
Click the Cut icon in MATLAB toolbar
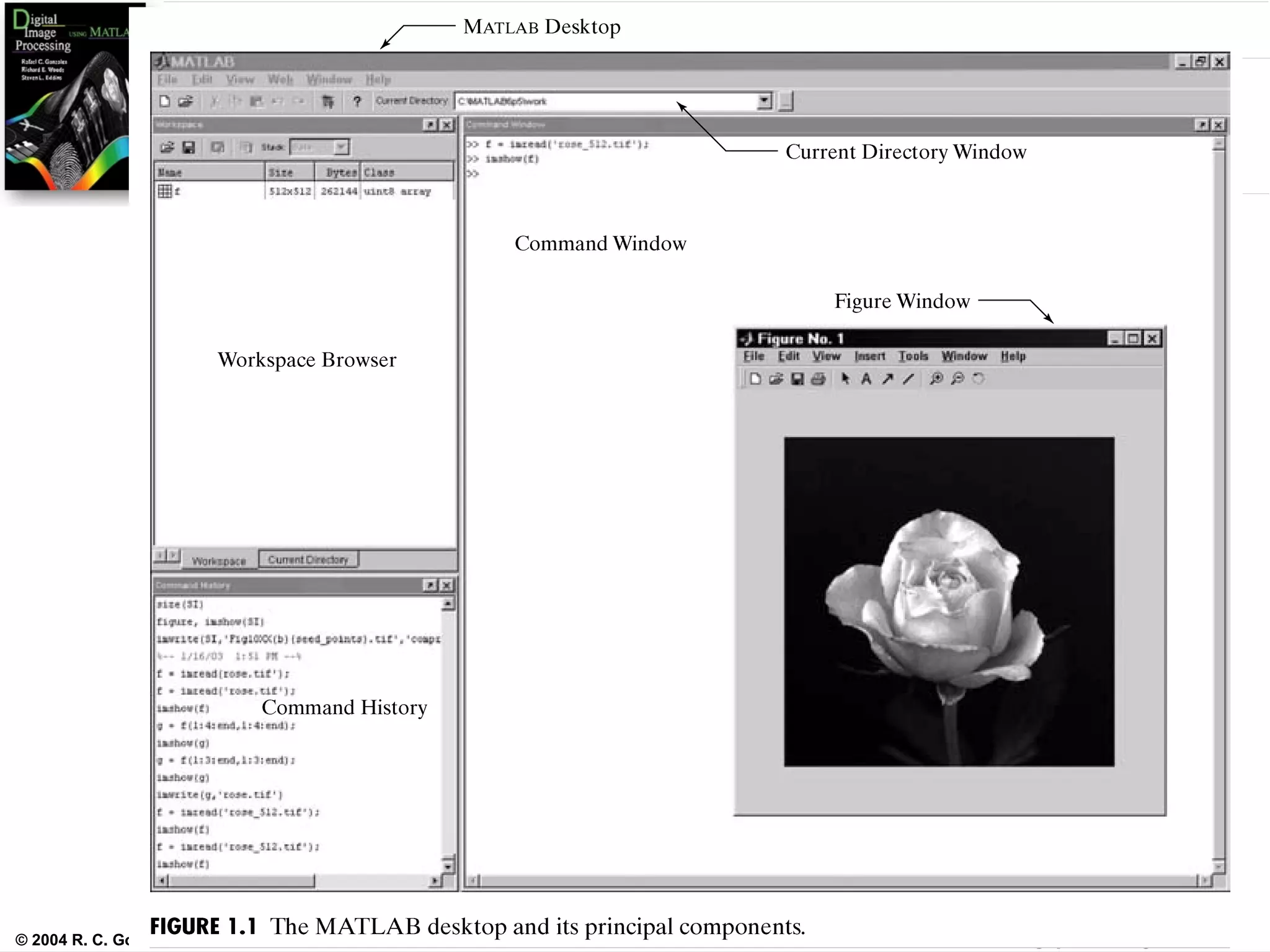[215, 101]
